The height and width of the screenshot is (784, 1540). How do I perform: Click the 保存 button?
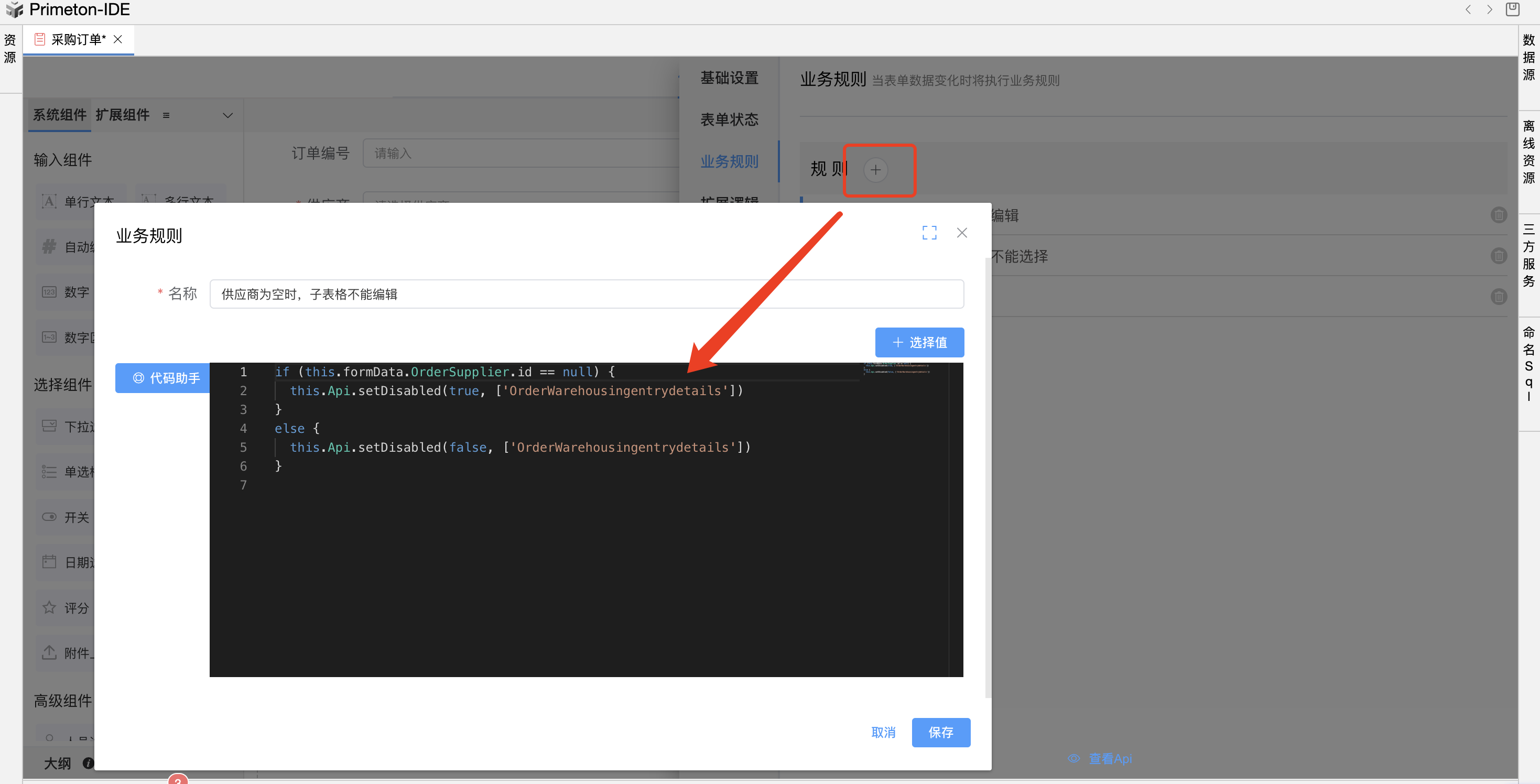coord(940,732)
